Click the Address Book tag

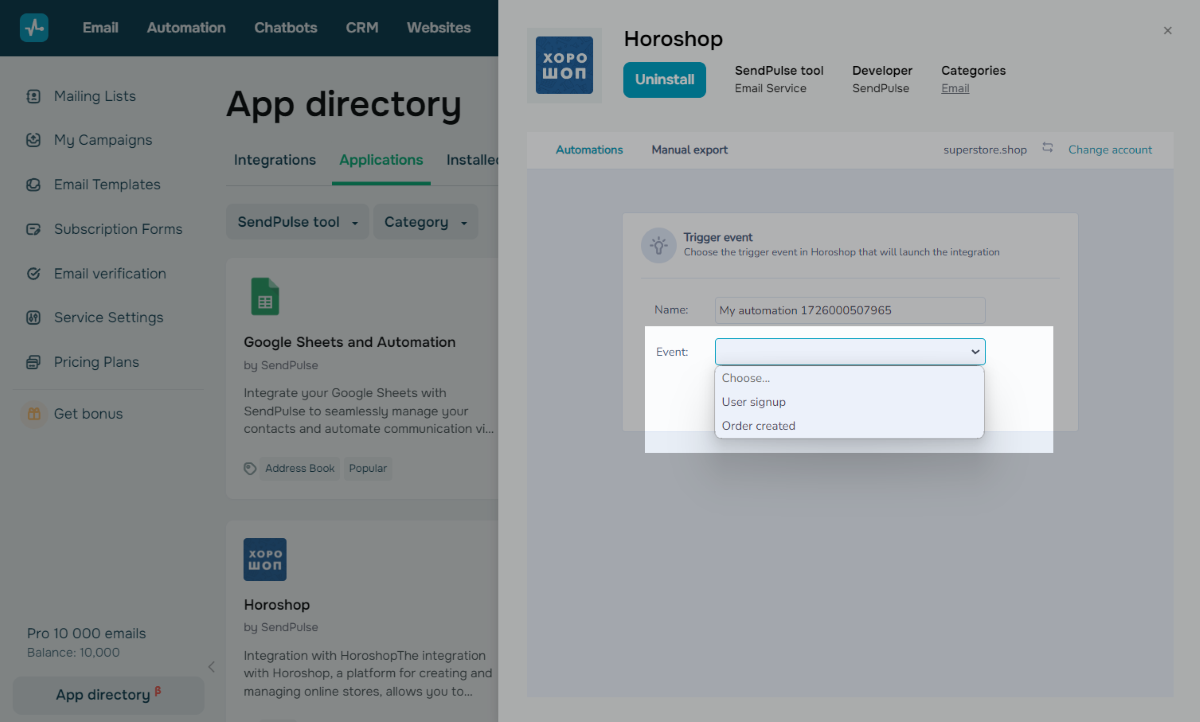tap(300, 468)
